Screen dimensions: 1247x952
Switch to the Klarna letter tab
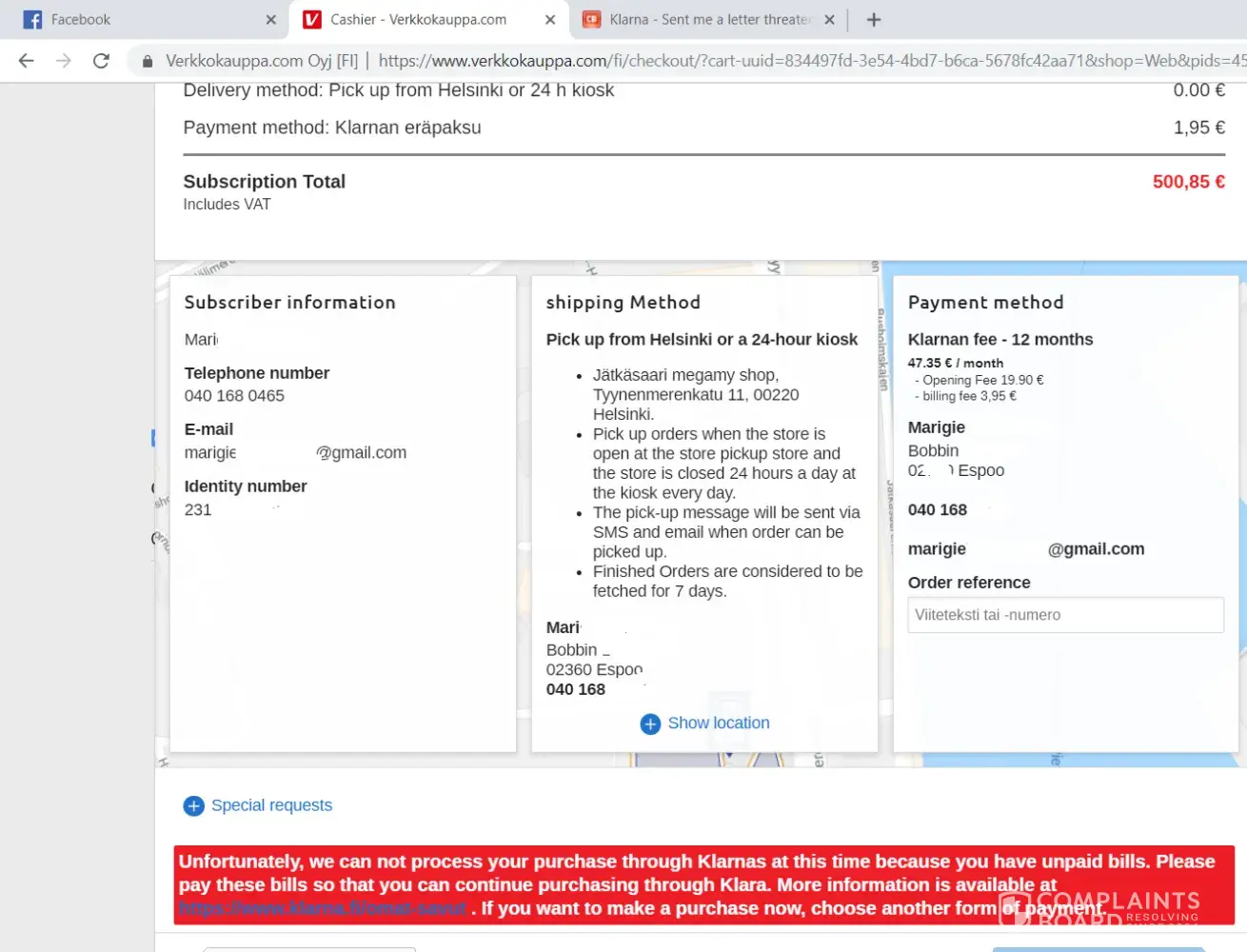tap(709, 19)
